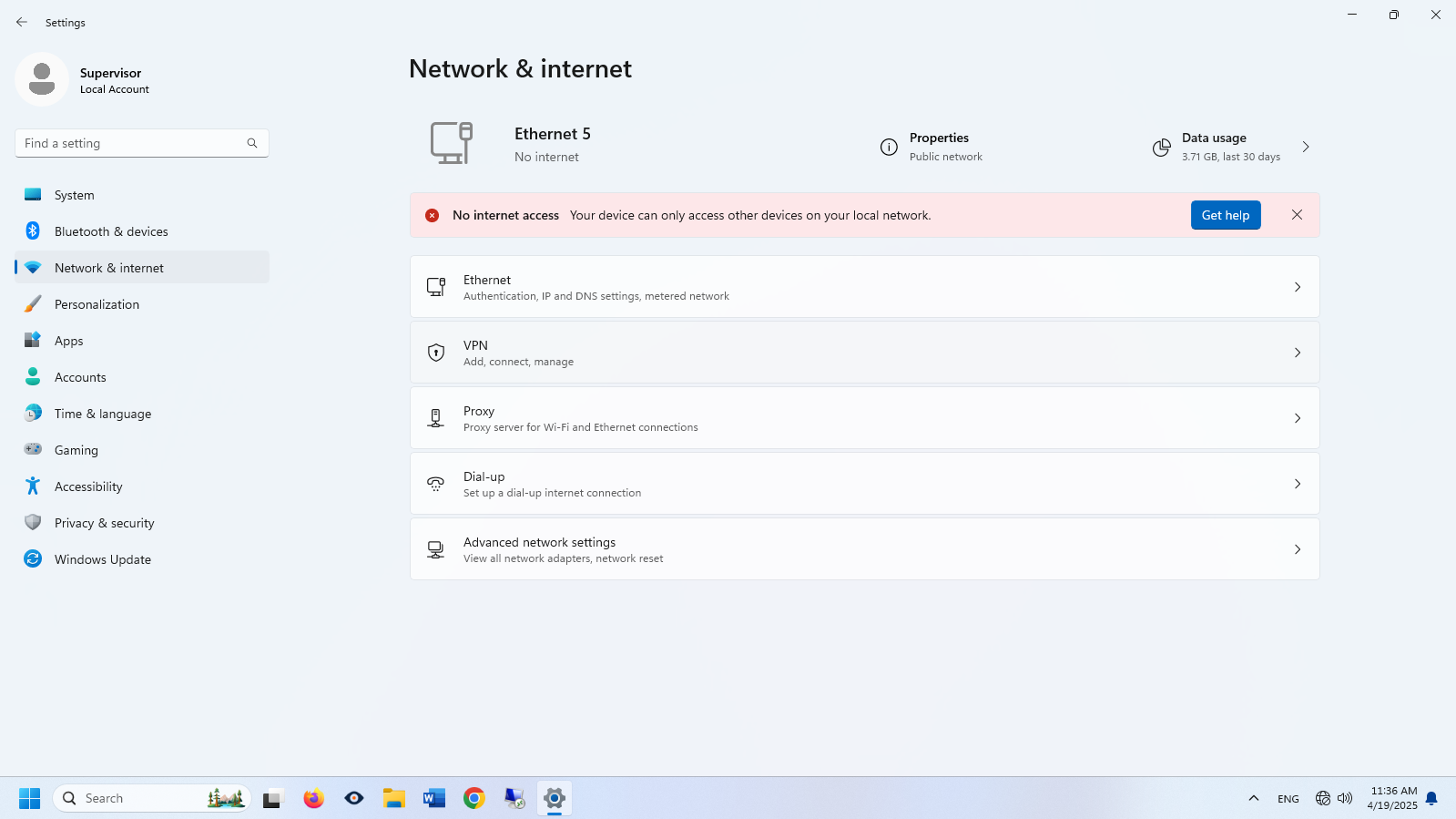The width and height of the screenshot is (1456, 819).
Task: Open the System settings category
Action: [75, 195]
